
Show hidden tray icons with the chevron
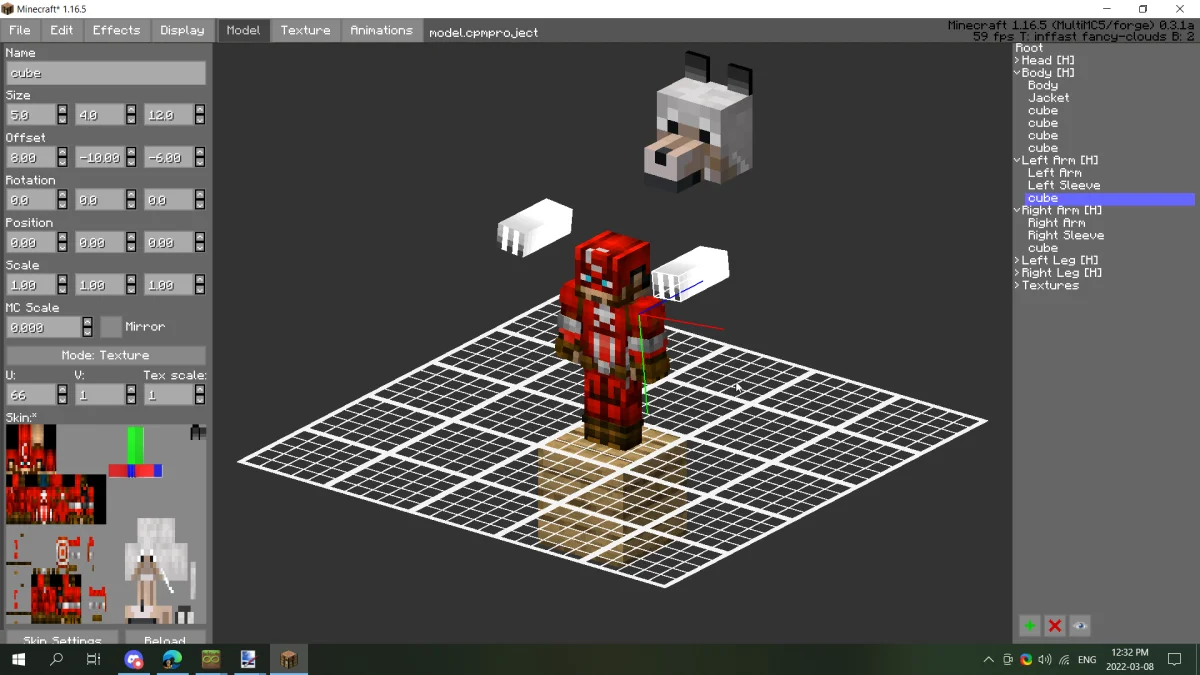click(x=989, y=659)
